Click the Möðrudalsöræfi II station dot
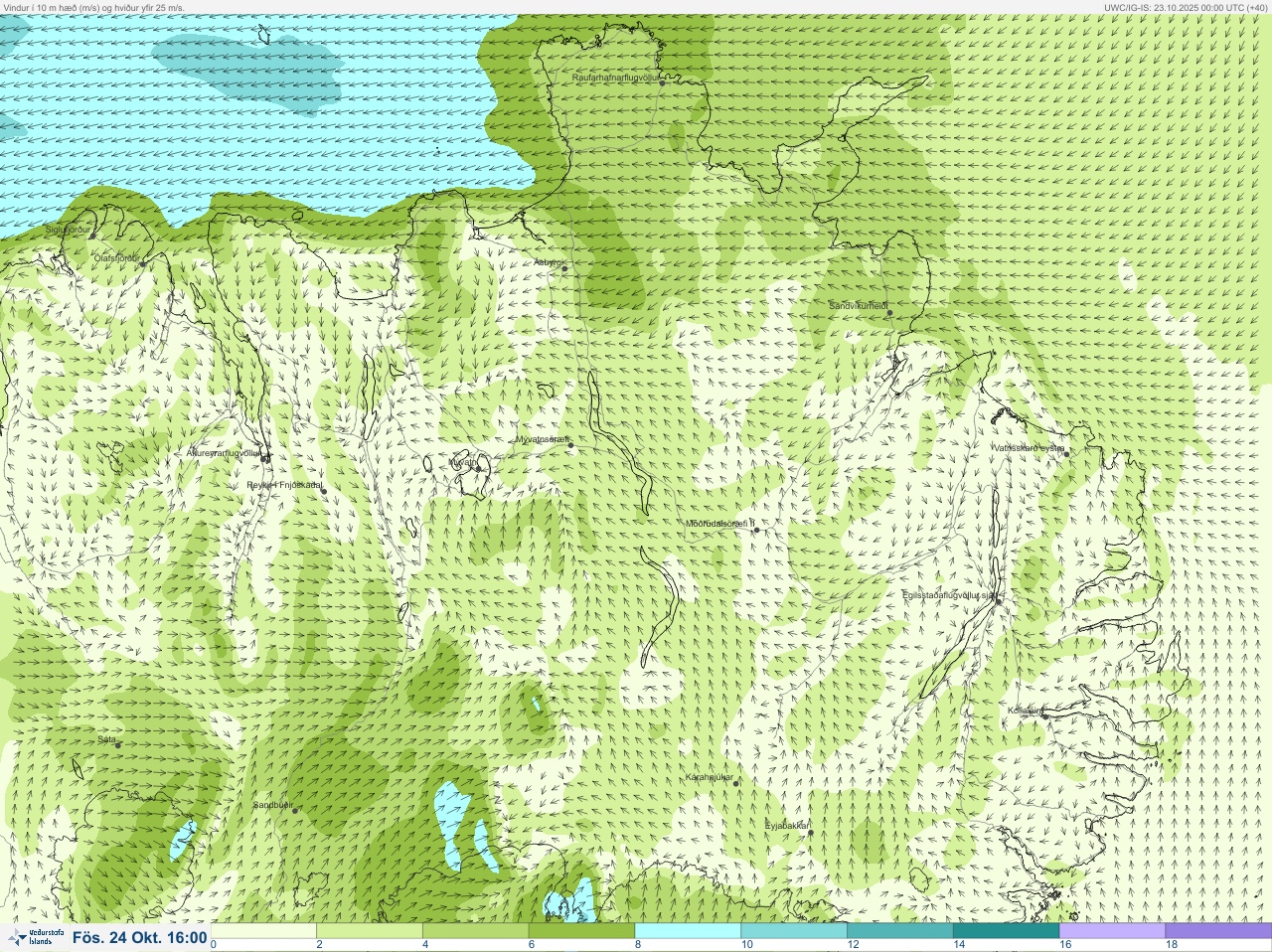Viewport: 1272px width, 952px height. pyautogui.click(x=756, y=530)
